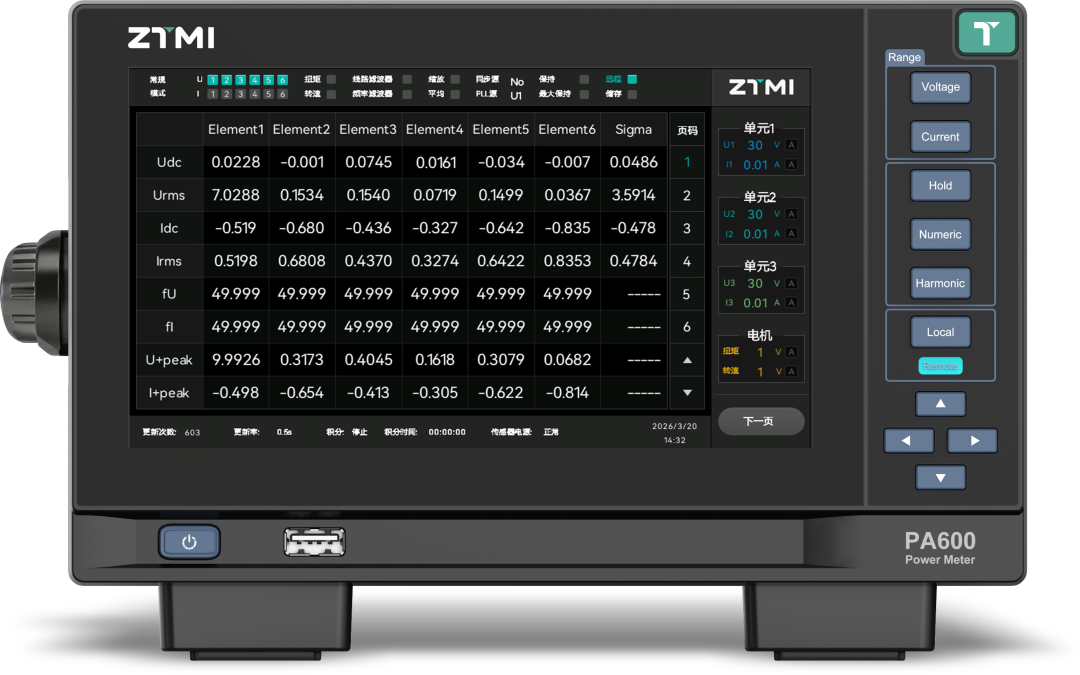Click the page-down triangle beside I+peak row
Viewport: 1080px width, 675px height.
[687, 393]
